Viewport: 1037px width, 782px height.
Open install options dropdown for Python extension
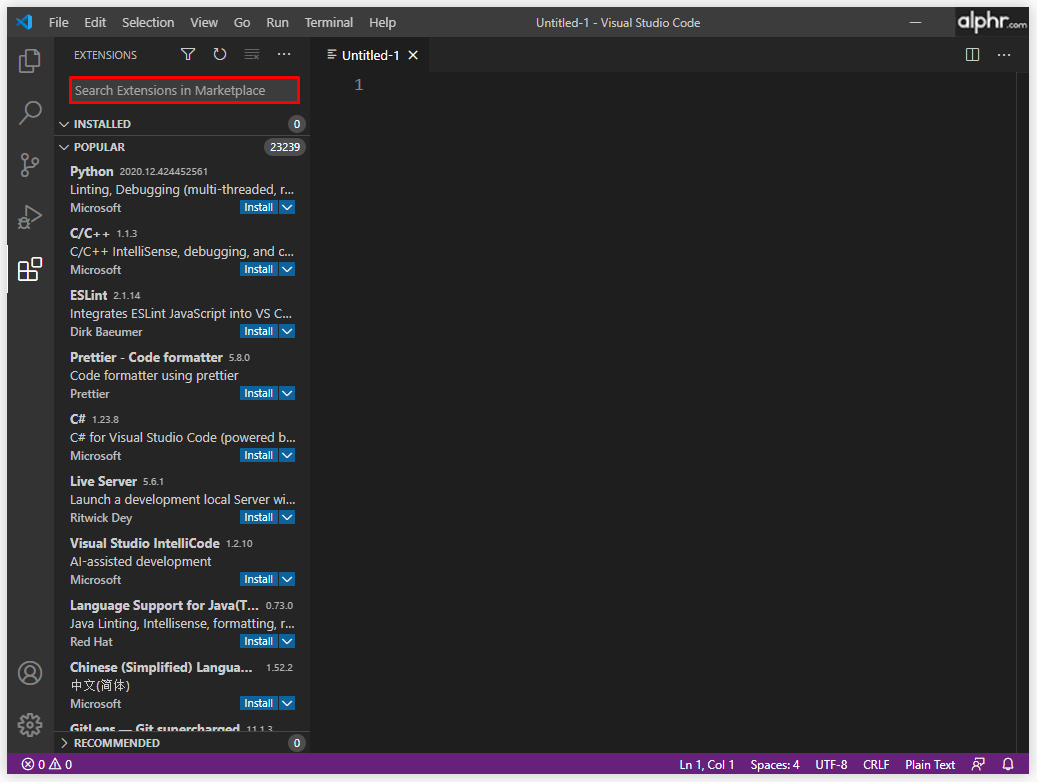coord(287,206)
